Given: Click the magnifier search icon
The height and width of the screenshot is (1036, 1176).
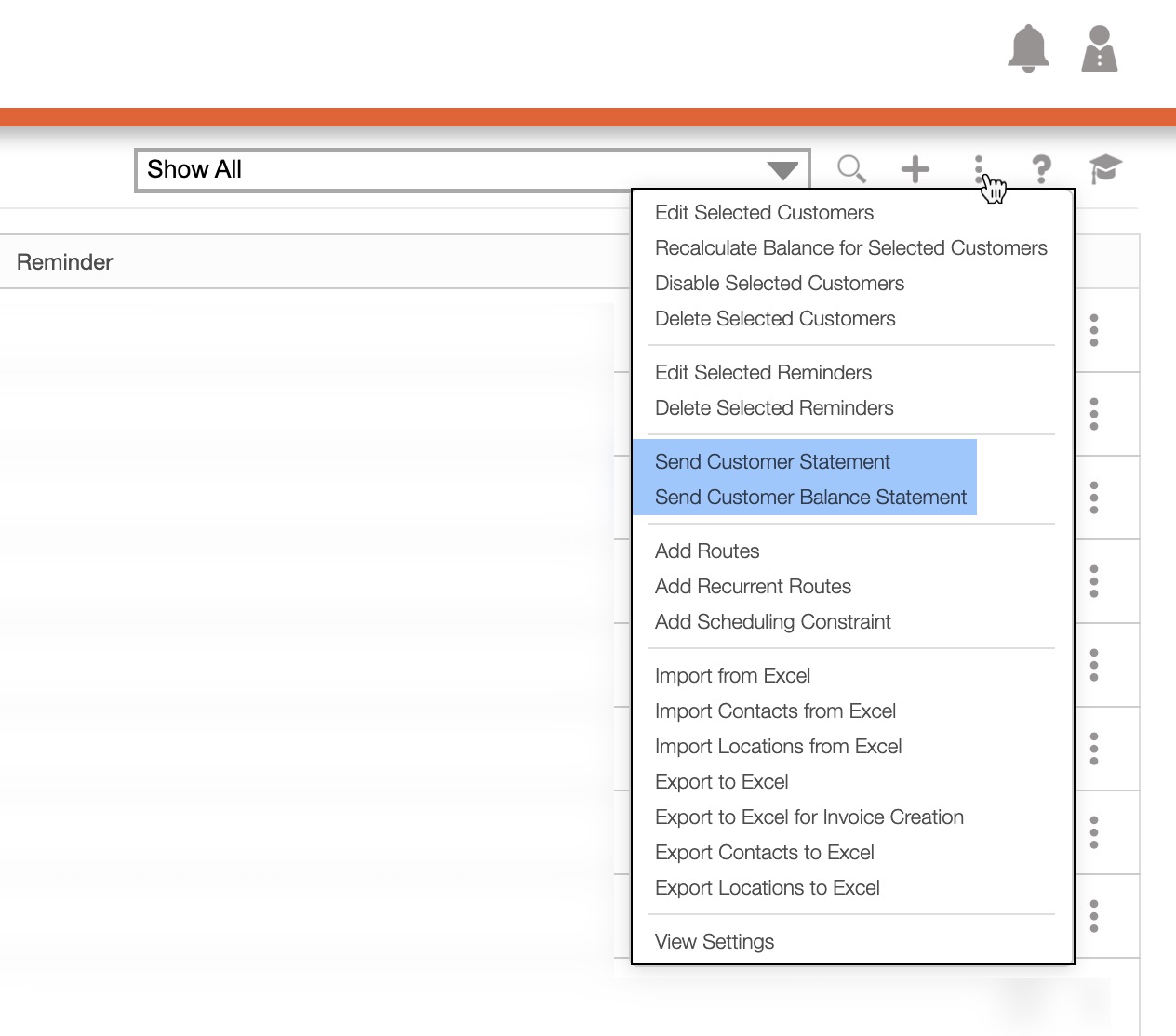Looking at the screenshot, I should click(850, 169).
